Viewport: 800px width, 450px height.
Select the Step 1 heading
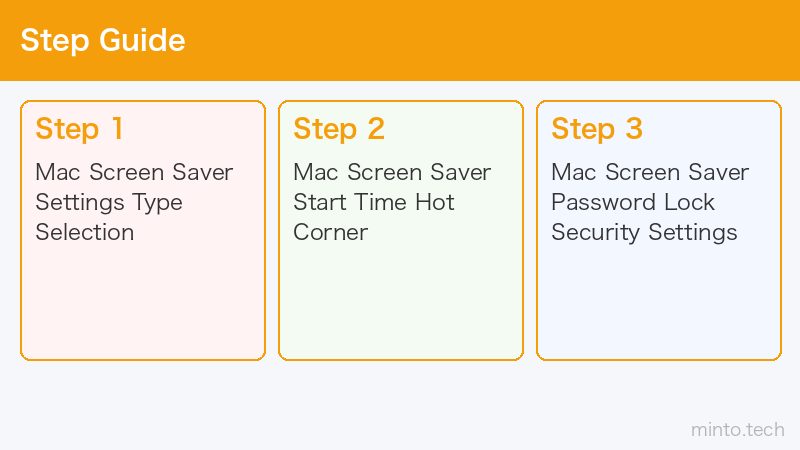(79, 129)
